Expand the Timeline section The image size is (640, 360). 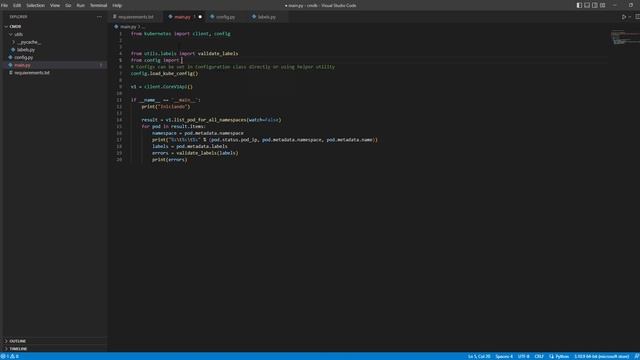click(18, 349)
